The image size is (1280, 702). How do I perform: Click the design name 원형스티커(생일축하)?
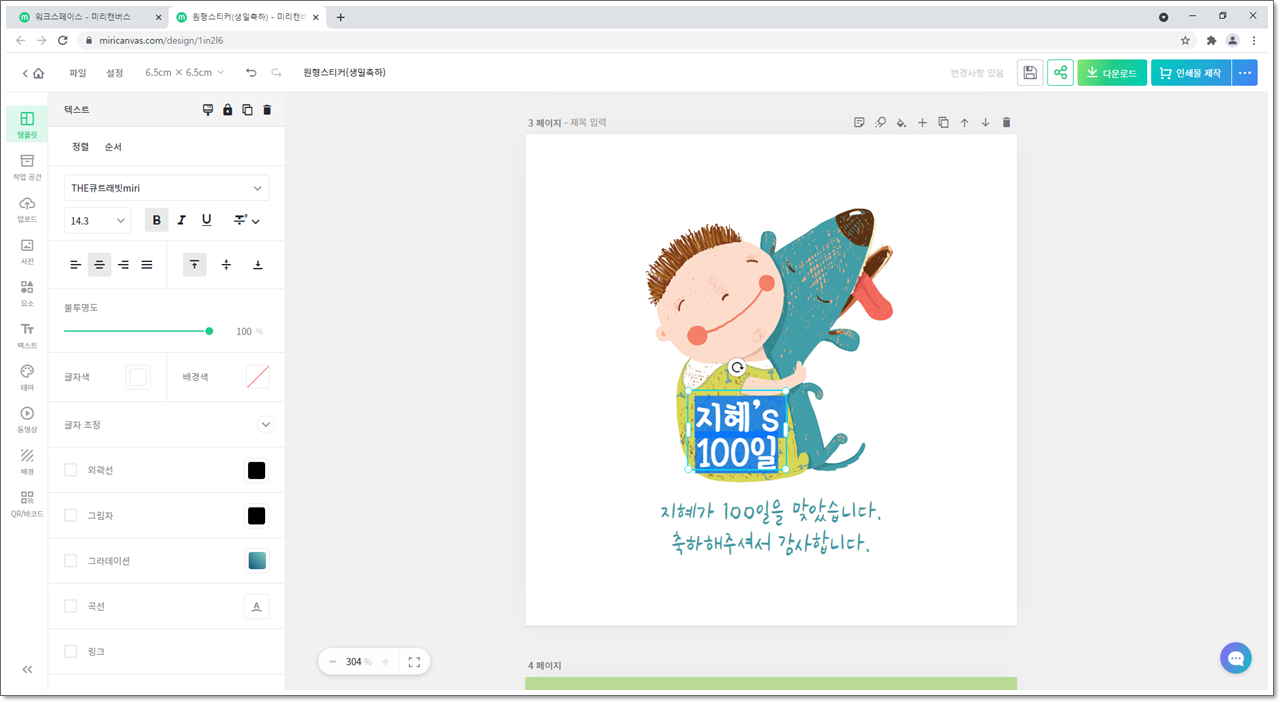point(344,73)
